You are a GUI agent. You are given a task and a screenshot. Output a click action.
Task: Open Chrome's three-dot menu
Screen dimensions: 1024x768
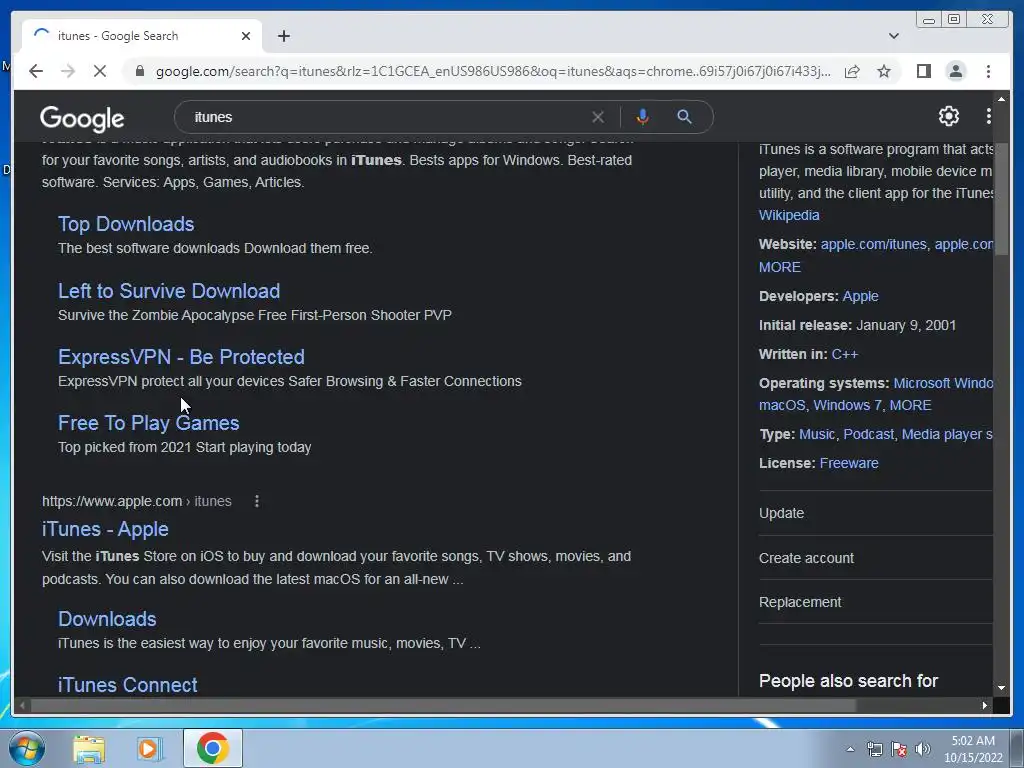coord(988,71)
